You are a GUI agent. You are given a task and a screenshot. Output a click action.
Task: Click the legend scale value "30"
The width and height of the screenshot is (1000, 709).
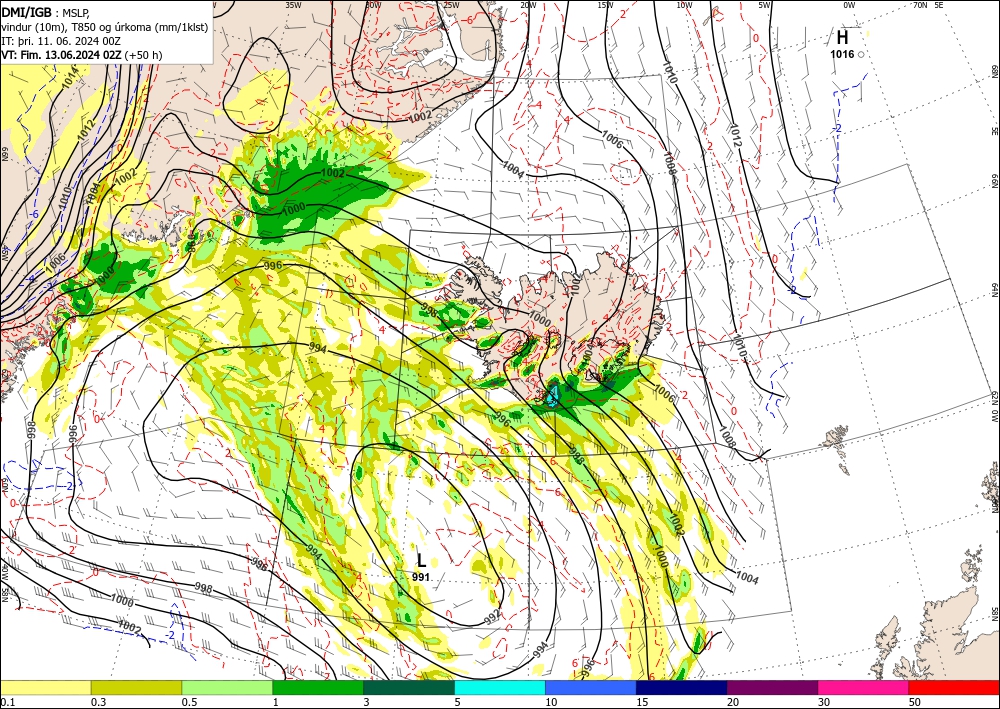[x=825, y=702]
